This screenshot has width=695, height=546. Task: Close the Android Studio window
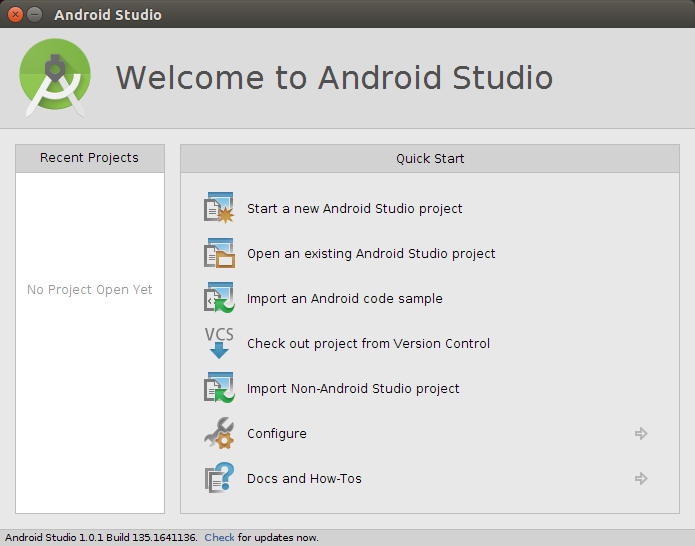coord(16,14)
